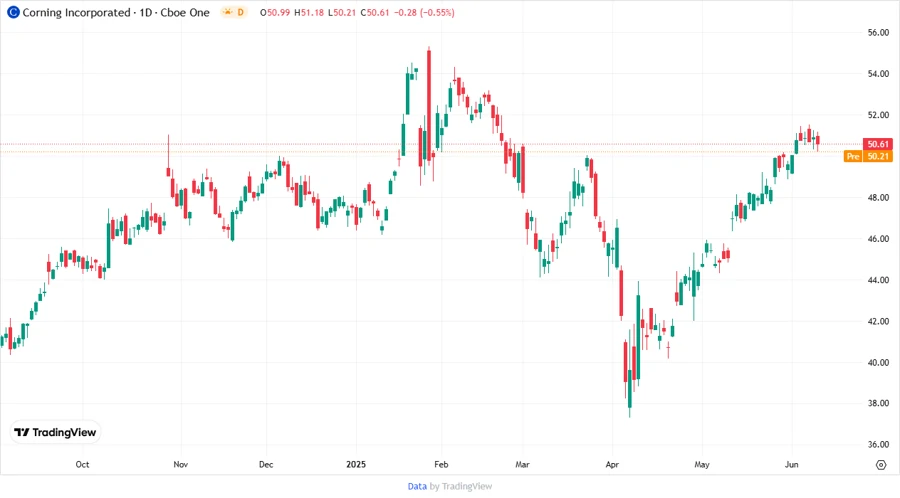Click the Feb time axis label
900x498 pixels.
[441, 464]
